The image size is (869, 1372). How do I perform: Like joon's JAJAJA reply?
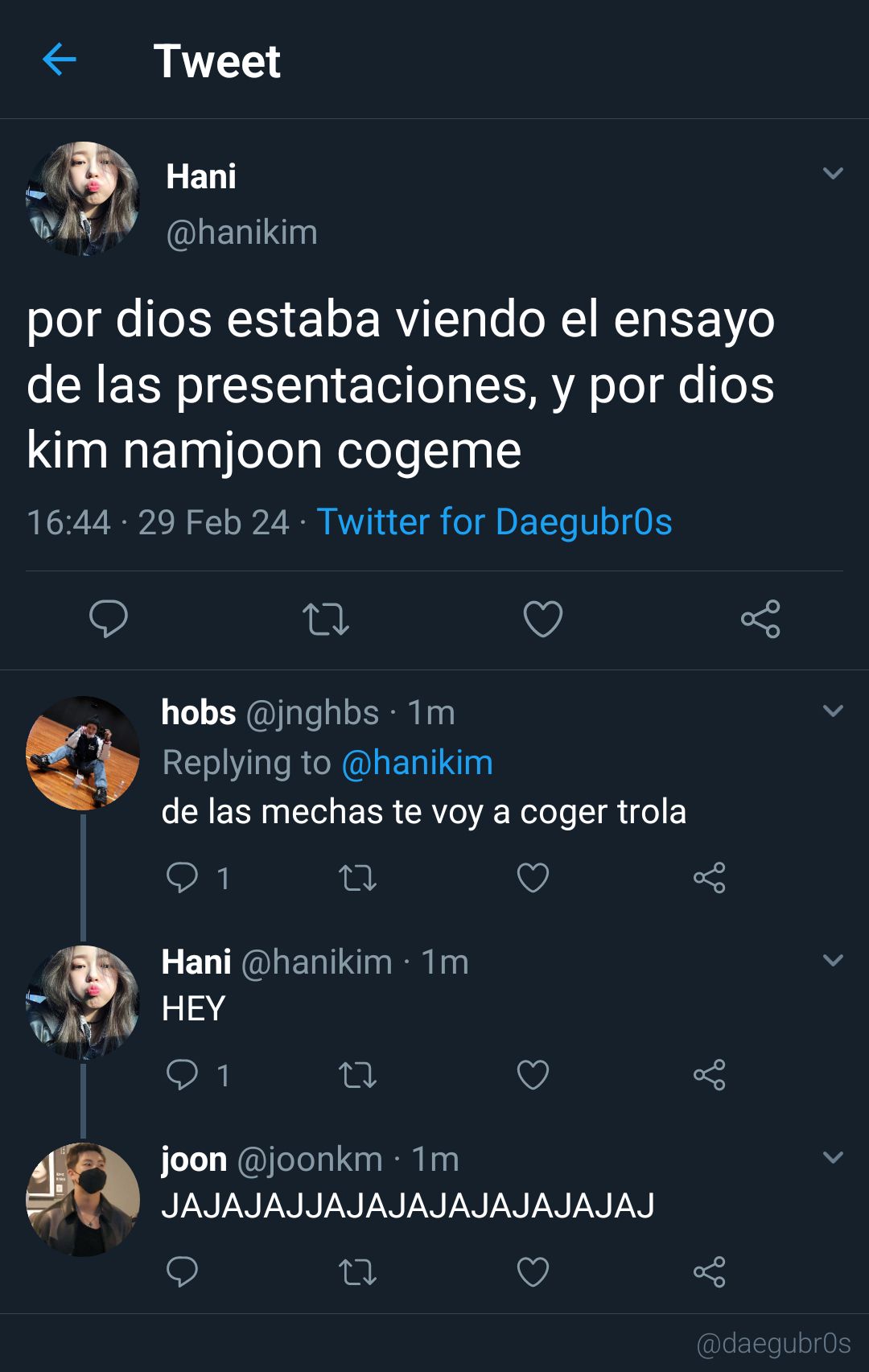(533, 1271)
